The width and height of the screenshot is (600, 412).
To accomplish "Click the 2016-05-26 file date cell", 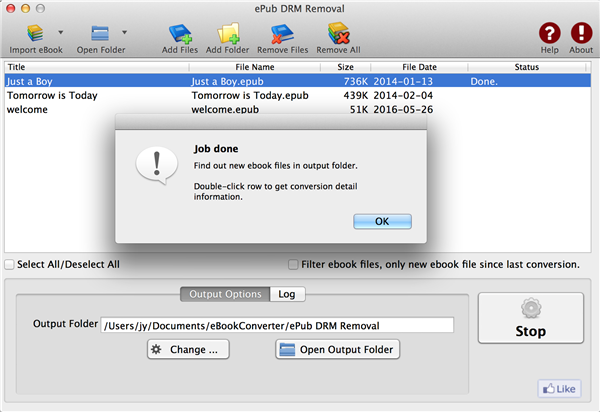I will click(x=403, y=109).
